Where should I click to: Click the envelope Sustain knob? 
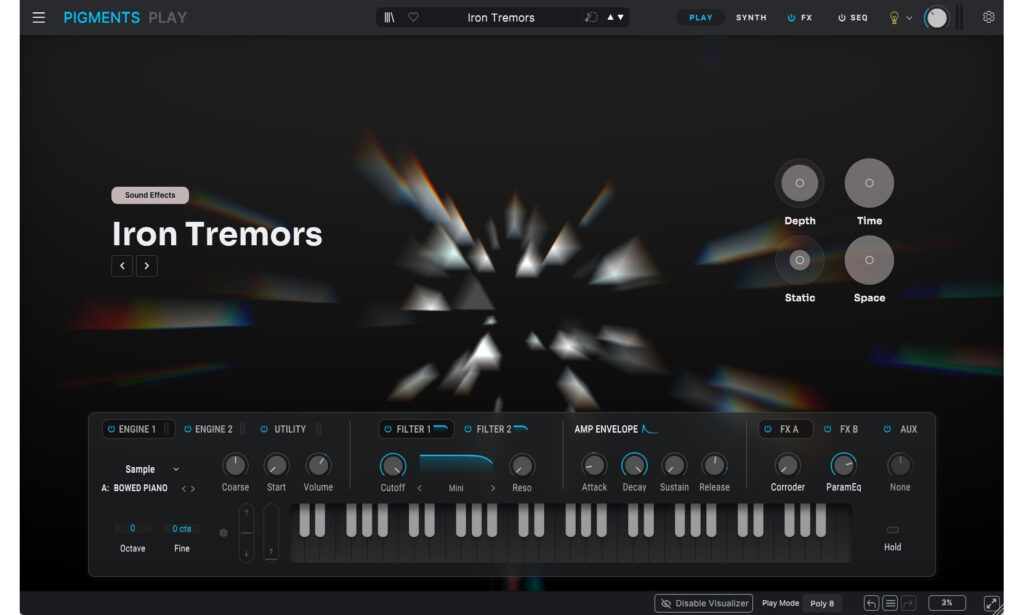click(674, 465)
